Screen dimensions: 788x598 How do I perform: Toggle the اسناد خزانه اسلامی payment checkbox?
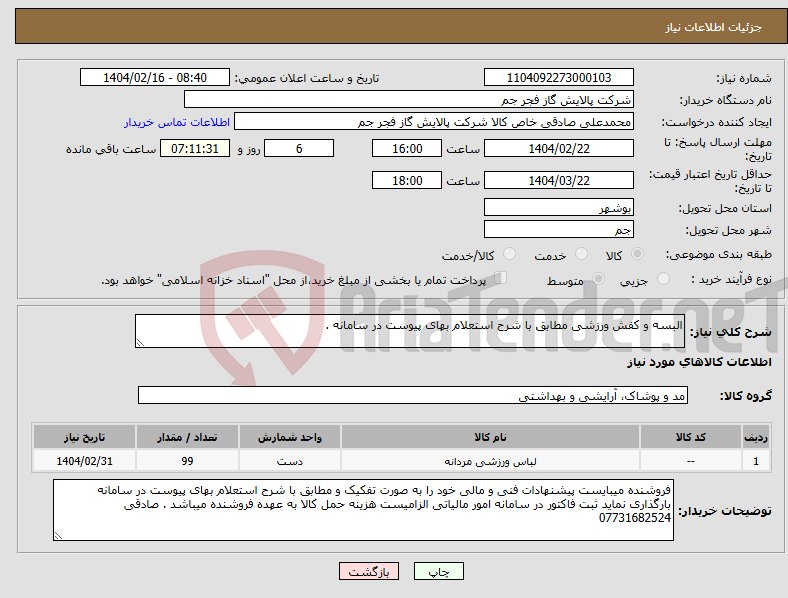pos(500,278)
